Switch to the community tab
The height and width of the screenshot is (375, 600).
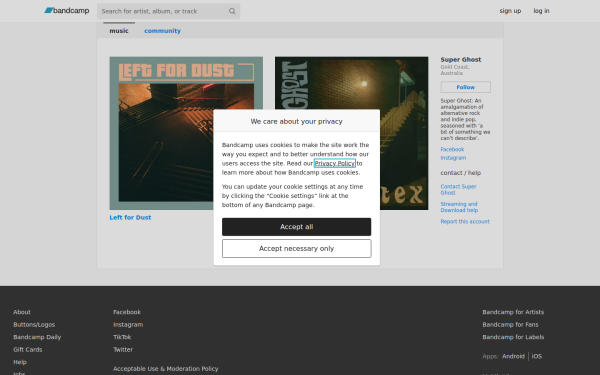(162, 31)
